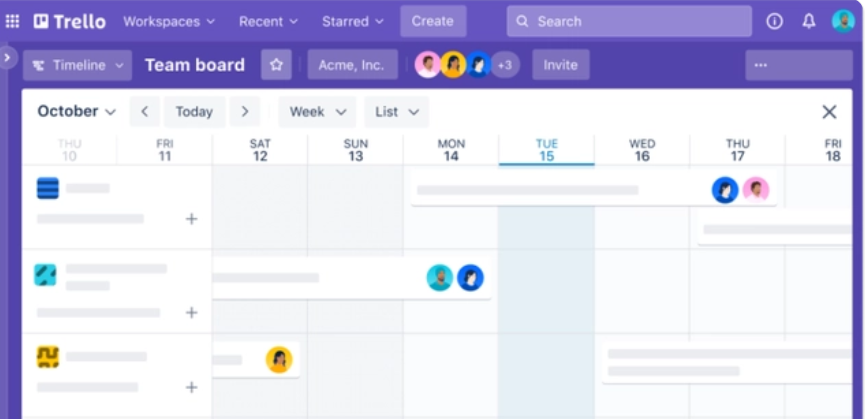
Task: Expand the collapsed left sidebar
Action: pos(7,58)
